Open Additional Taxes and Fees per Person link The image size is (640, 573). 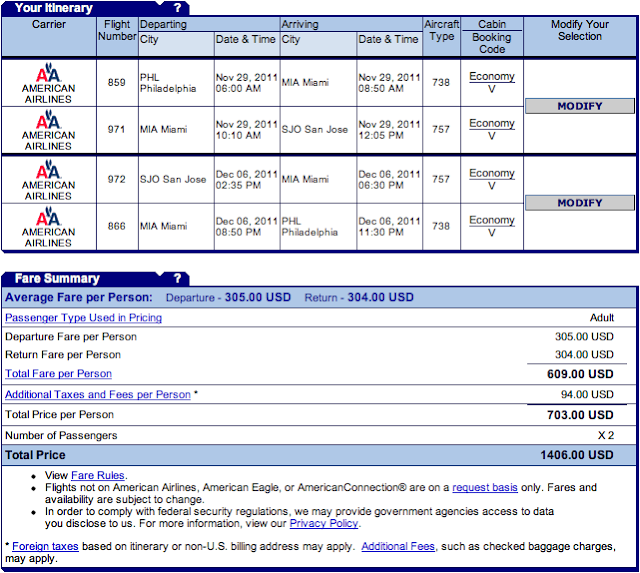(98, 394)
